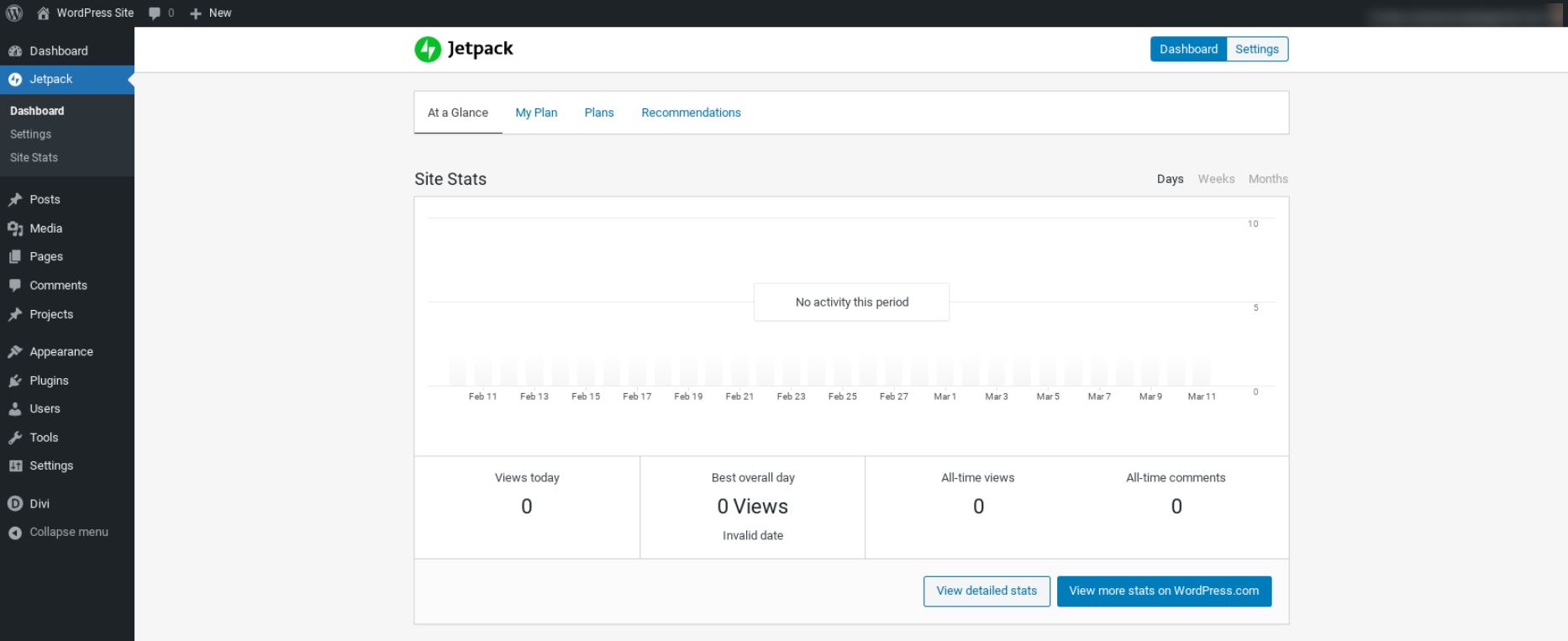
Task: Click the View detailed stats button
Action: coord(987,591)
